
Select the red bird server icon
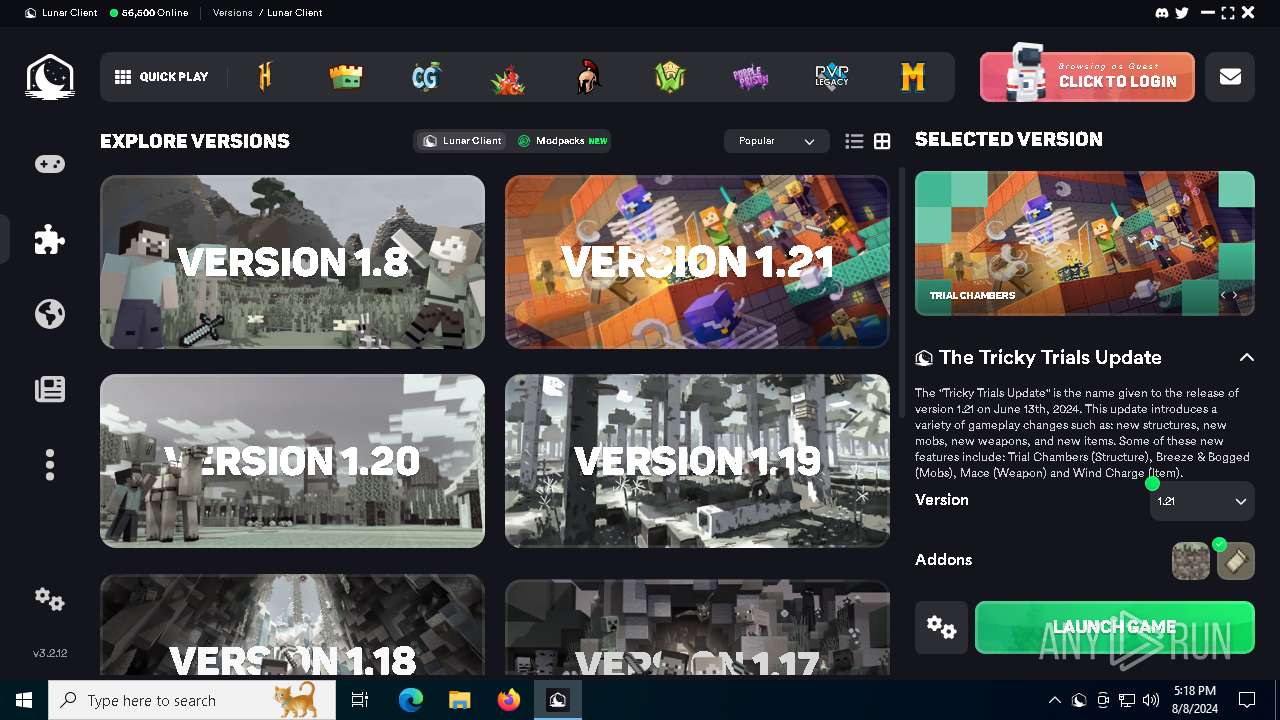pos(508,79)
